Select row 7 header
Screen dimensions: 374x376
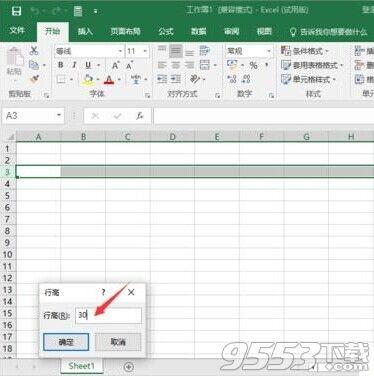8,219
